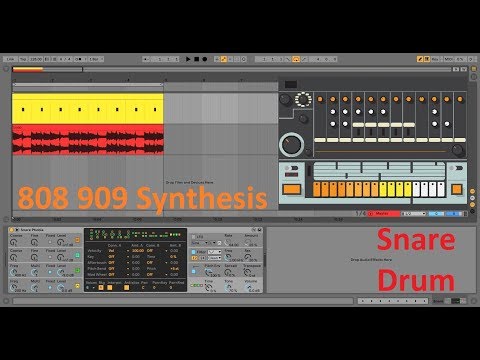480x360 pixels.
Task: Open MIDI Map Mode switch
Action: point(449,59)
